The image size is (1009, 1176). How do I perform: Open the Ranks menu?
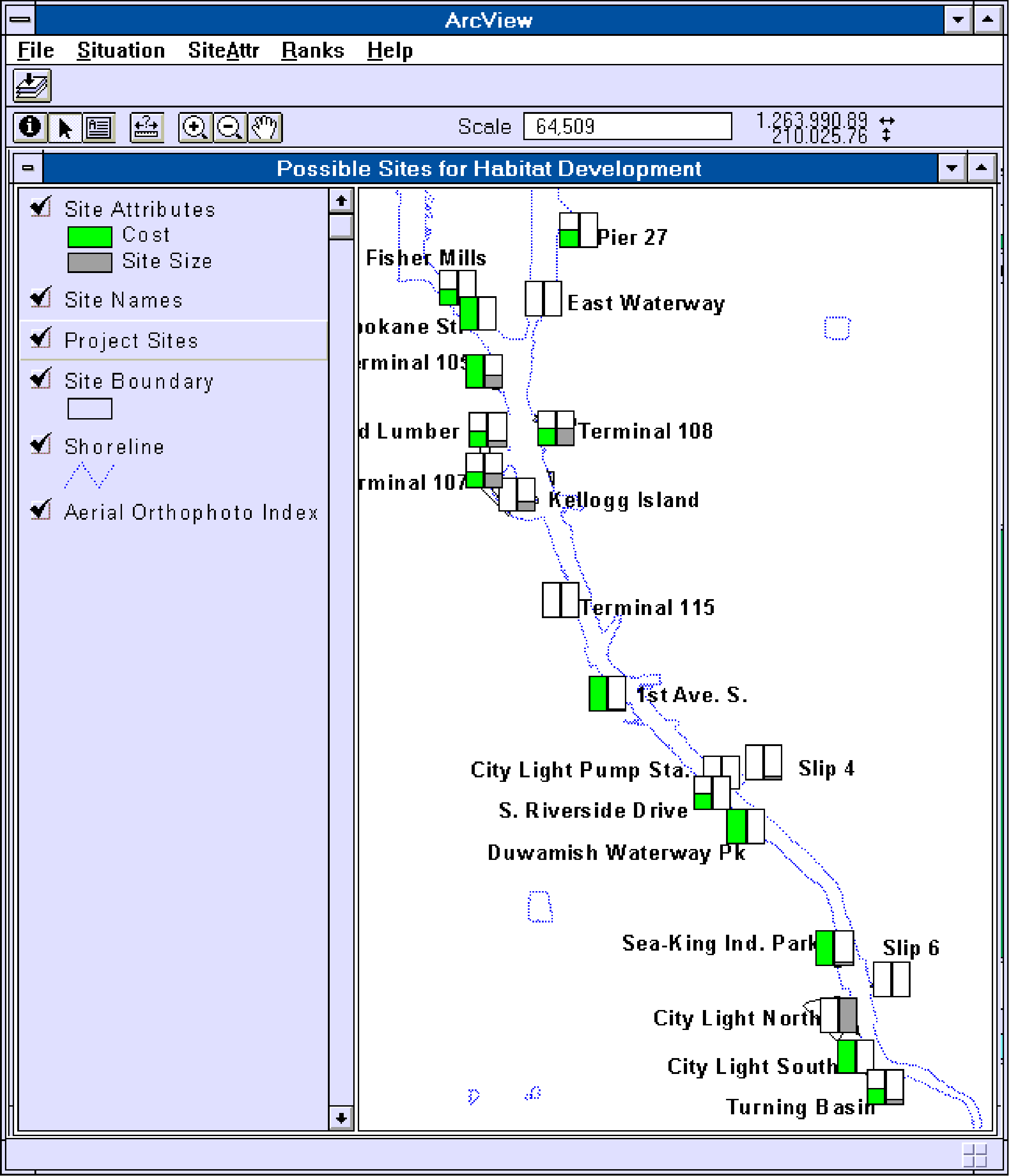click(x=312, y=50)
